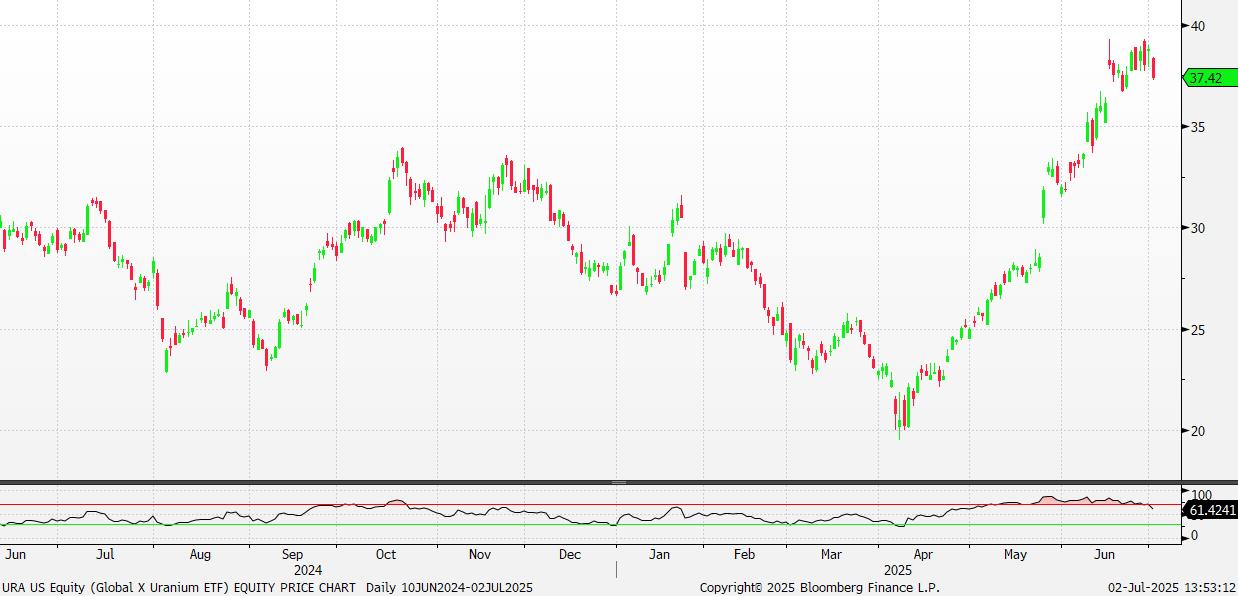Select the 61.4241 indicator value tag
1238x596 pixels.
click(1210, 510)
